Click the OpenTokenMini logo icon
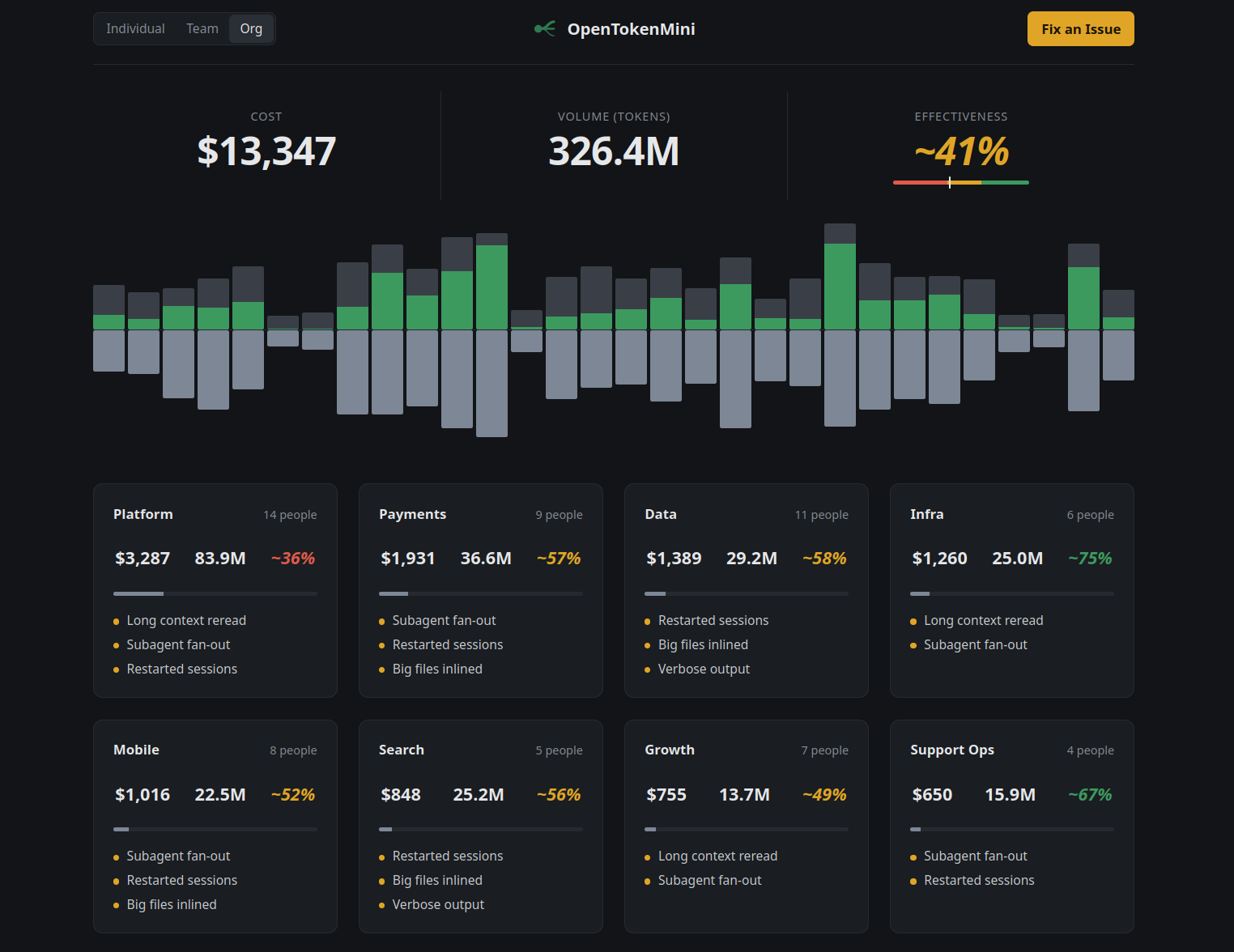This screenshot has width=1234, height=952. [545, 29]
